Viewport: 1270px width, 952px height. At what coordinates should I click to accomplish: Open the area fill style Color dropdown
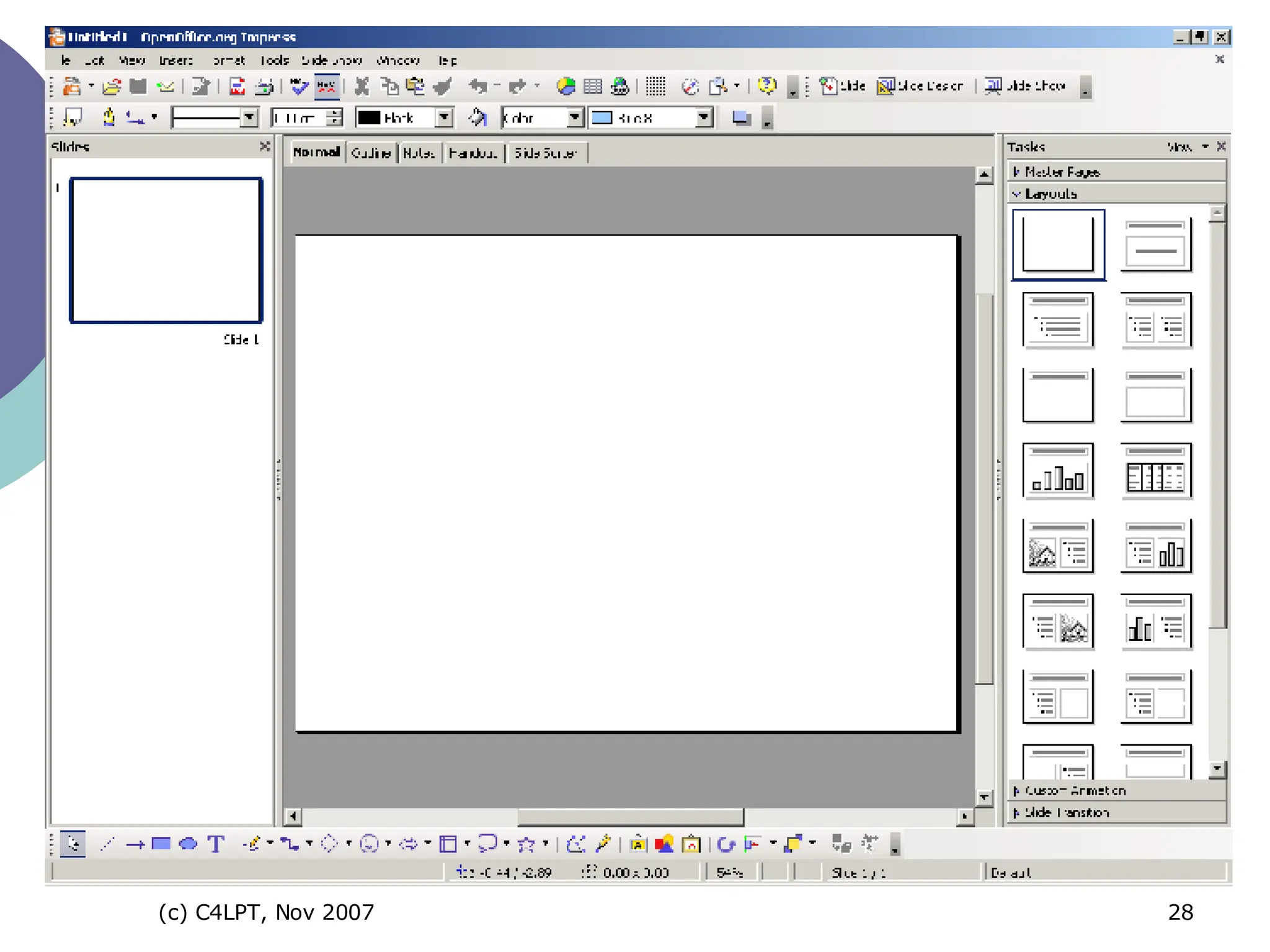coord(575,118)
